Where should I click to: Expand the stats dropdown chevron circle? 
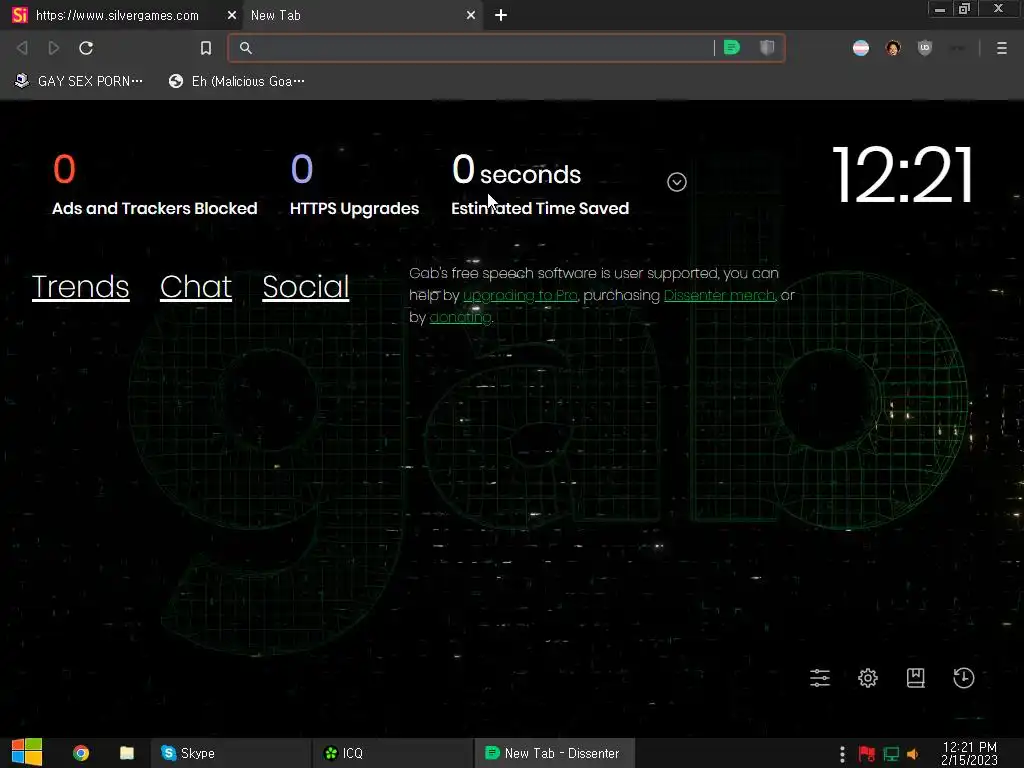pyautogui.click(x=677, y=182)
